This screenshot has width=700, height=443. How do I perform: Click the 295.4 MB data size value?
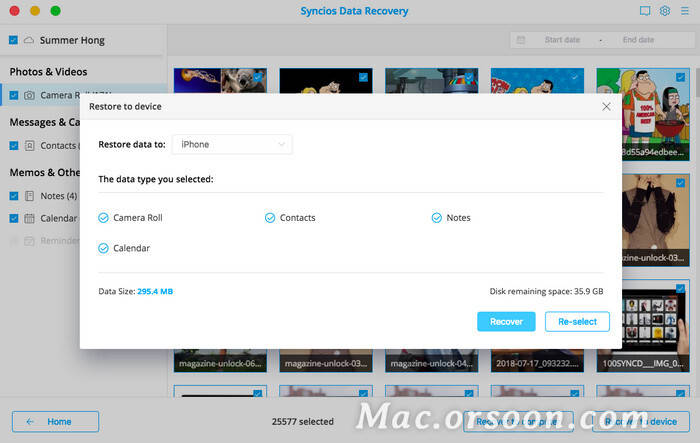[x=155, y=291]
